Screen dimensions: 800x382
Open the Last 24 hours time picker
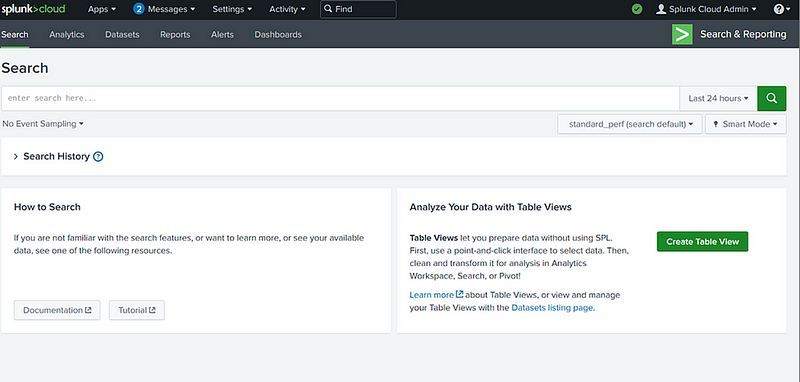point(718,98)
